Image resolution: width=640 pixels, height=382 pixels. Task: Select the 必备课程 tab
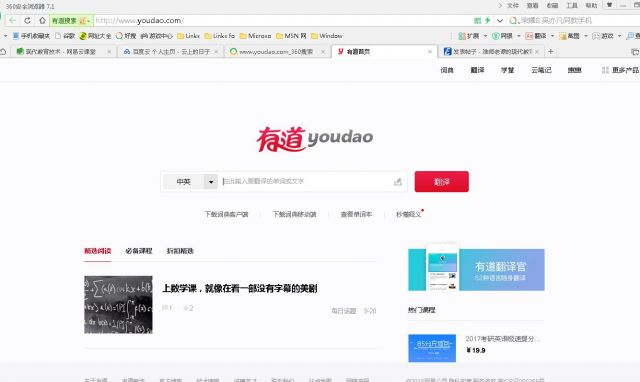139,251
